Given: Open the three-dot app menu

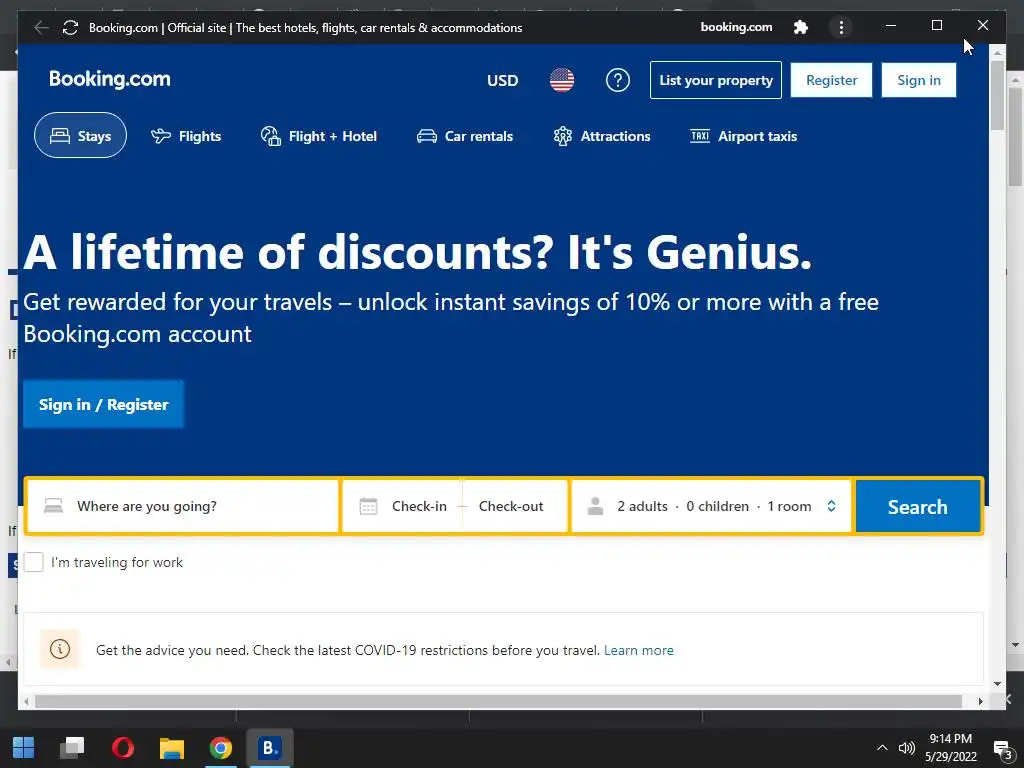Looking at the screenshot, I should tap(841, 27).
